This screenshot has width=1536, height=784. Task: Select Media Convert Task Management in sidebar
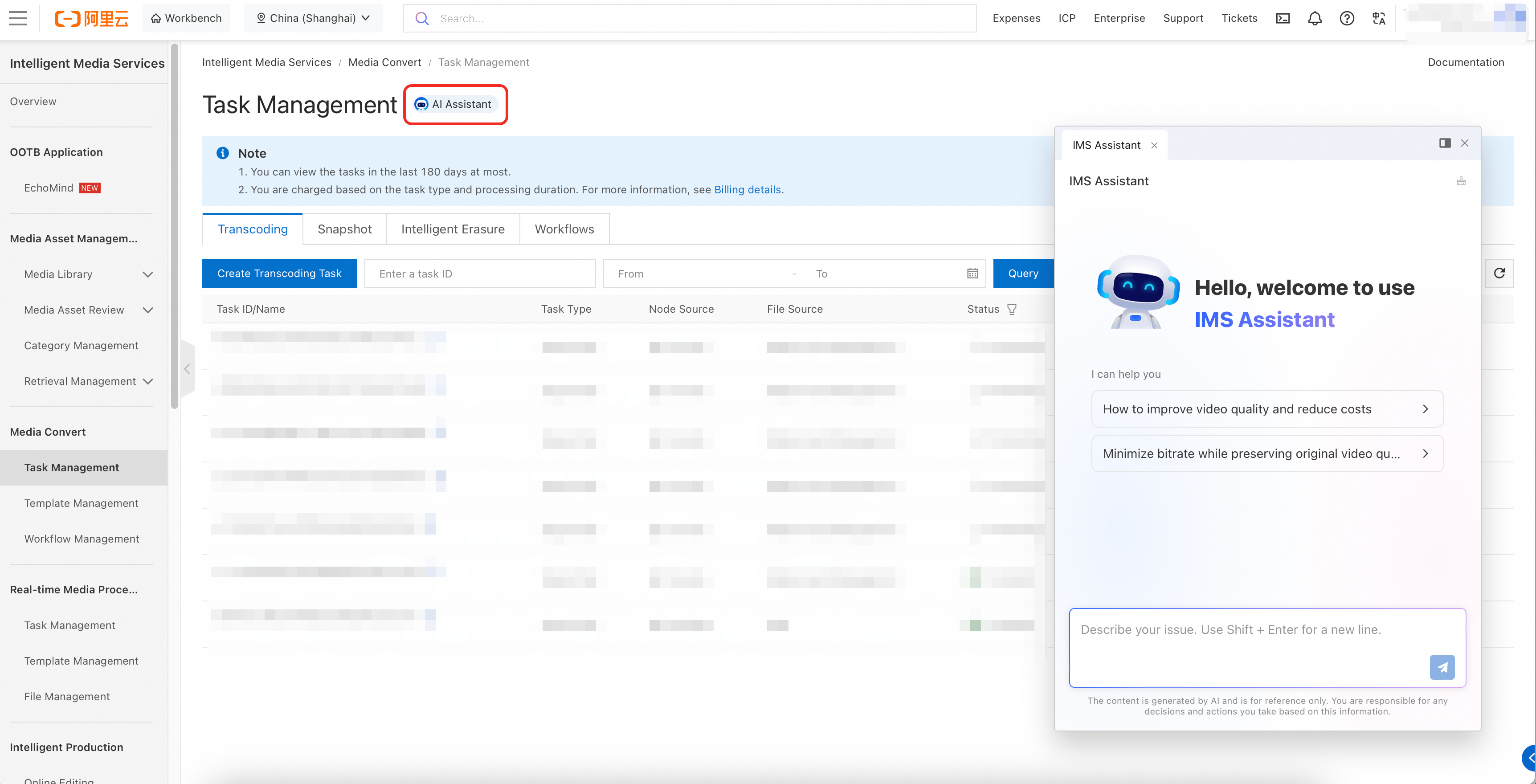(84, 467)
